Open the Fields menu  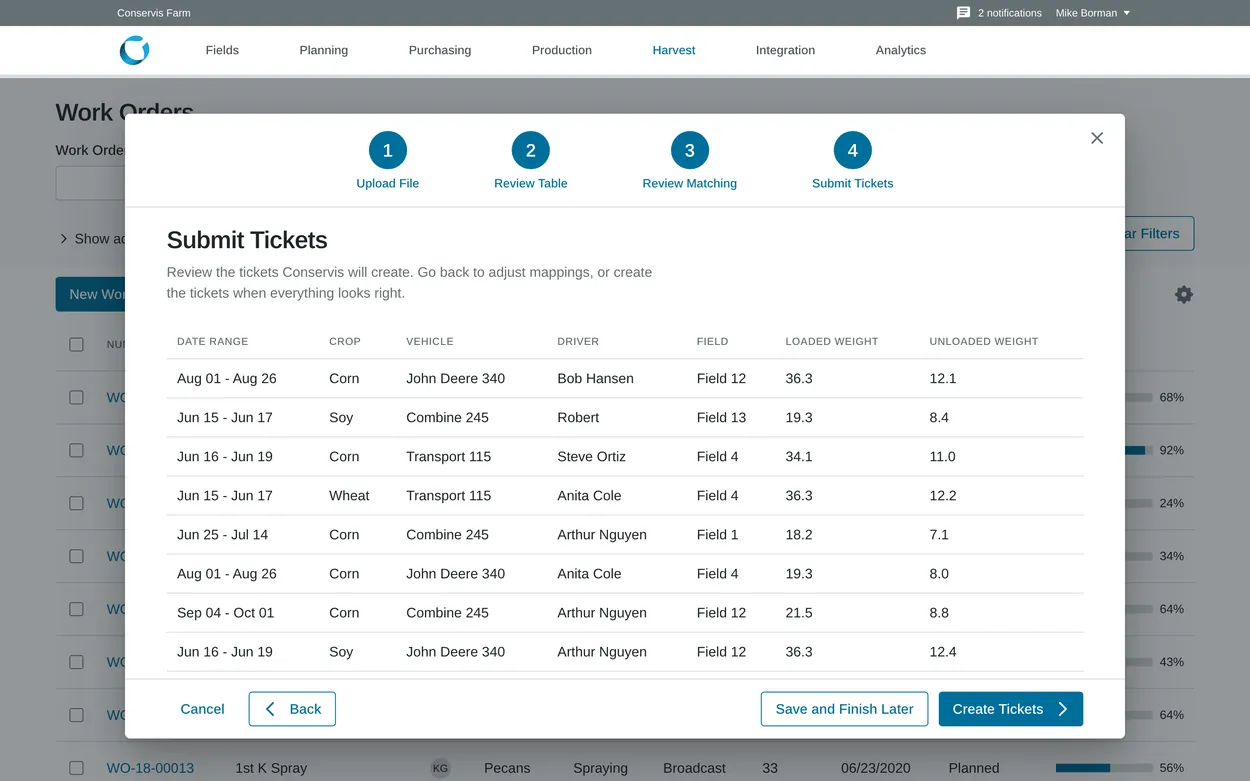pos(222,50)
